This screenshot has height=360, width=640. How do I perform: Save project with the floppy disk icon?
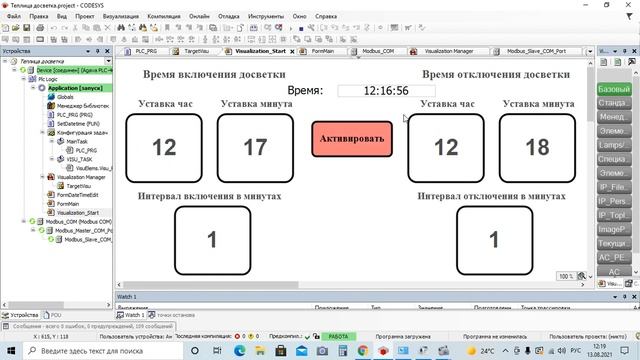coord(27,28)
